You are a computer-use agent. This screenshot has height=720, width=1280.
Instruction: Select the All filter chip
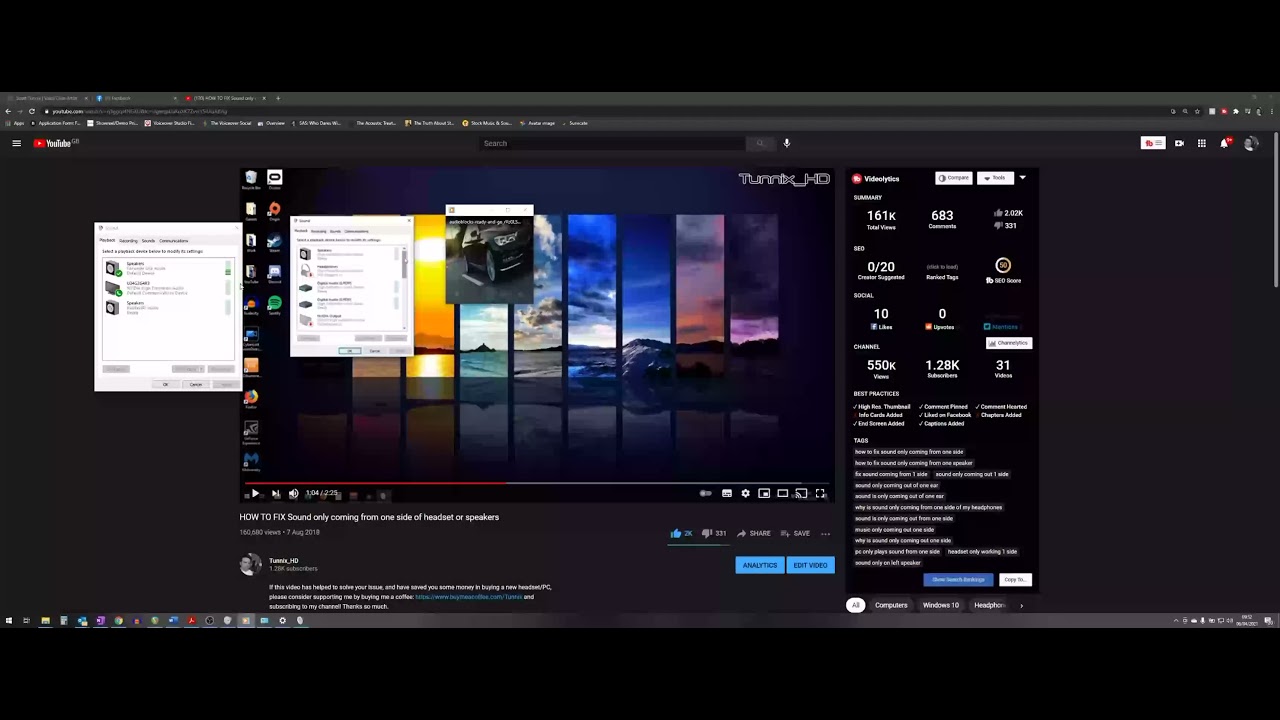pyautogui.click(x=855, y=605)
